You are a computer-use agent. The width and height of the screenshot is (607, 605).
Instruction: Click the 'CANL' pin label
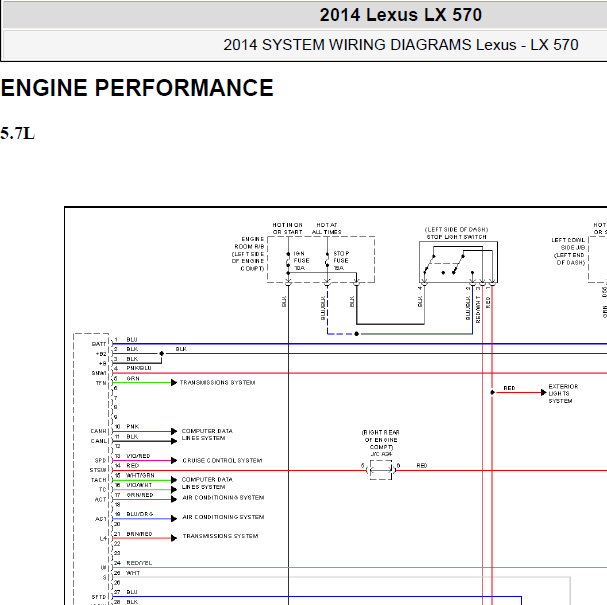point(98,441)
